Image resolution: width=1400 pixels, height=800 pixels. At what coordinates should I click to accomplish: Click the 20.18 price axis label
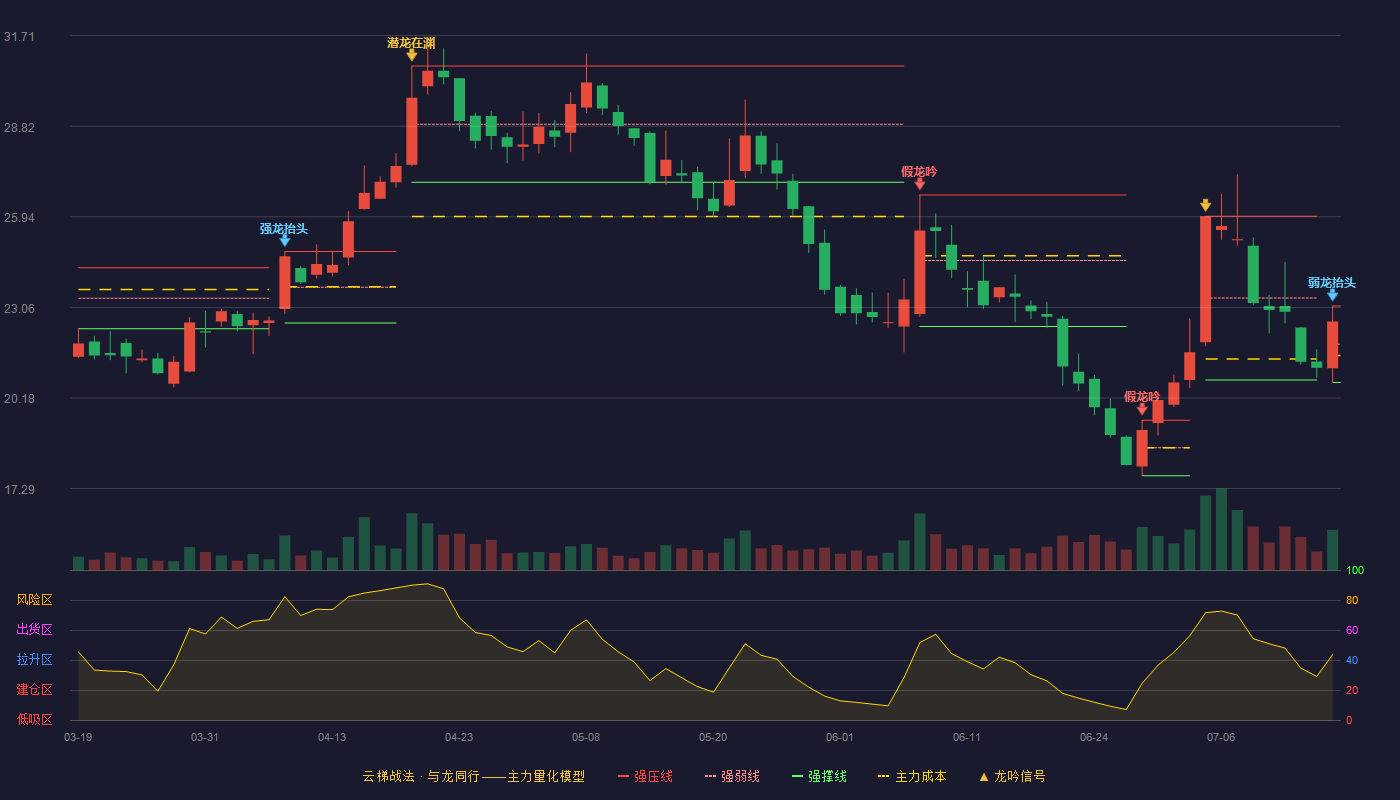(19, 399)
